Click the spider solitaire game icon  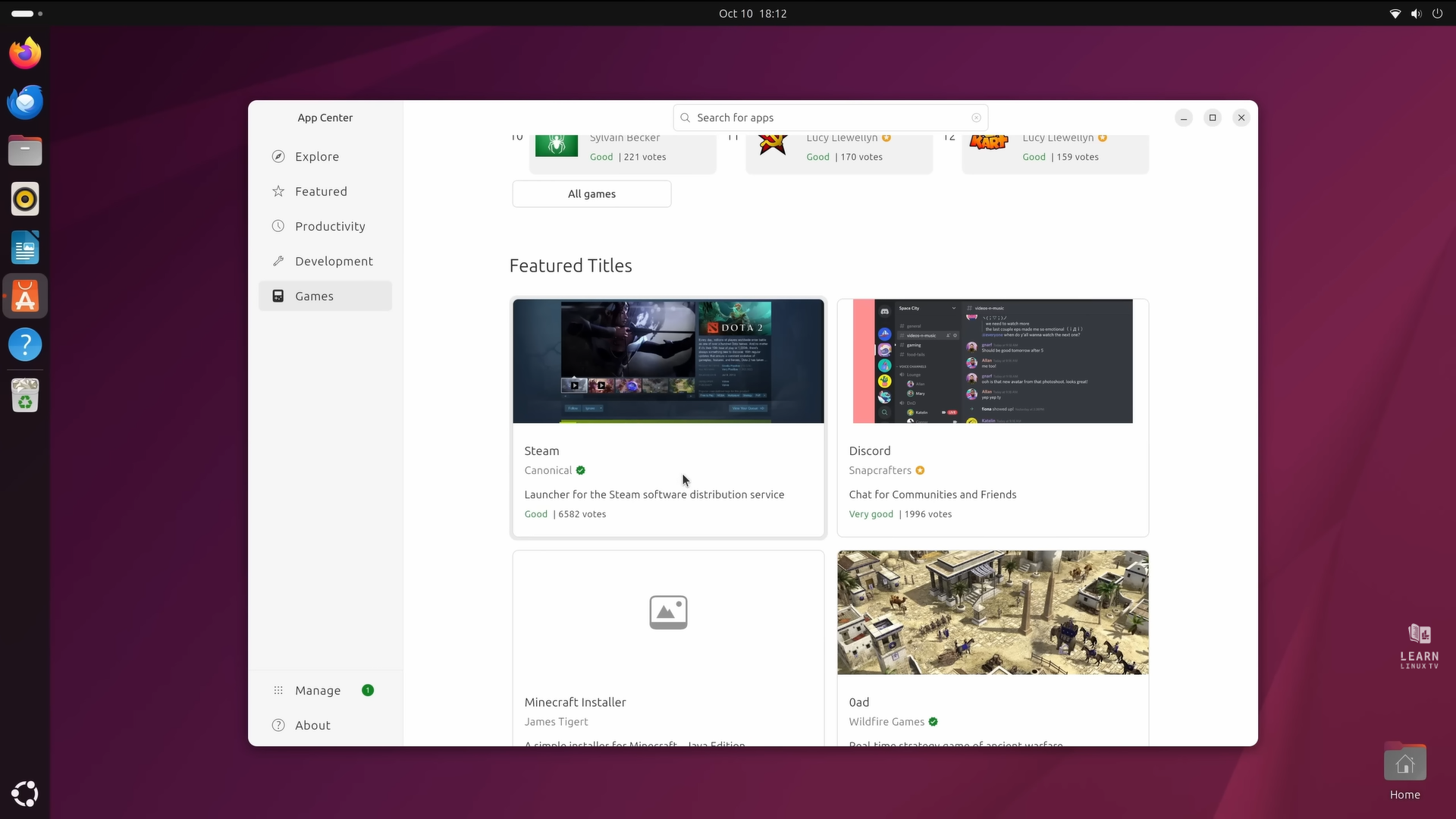557,144
